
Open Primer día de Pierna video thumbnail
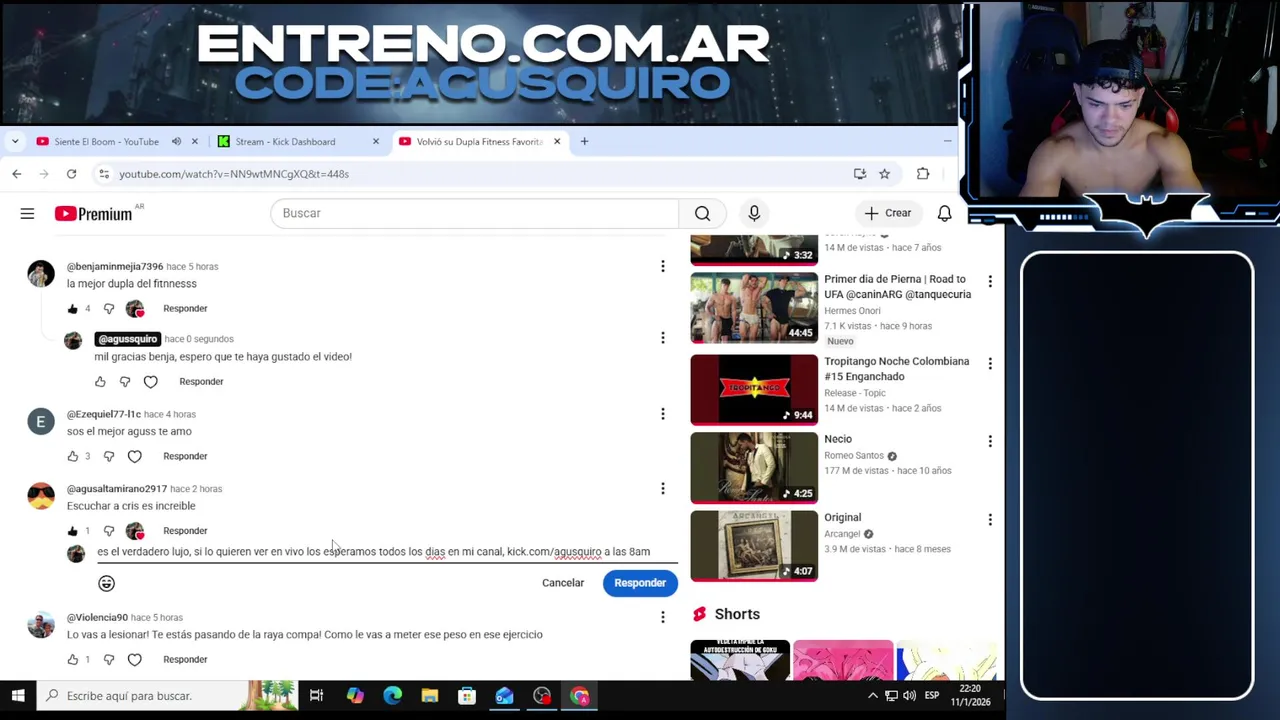754,308
